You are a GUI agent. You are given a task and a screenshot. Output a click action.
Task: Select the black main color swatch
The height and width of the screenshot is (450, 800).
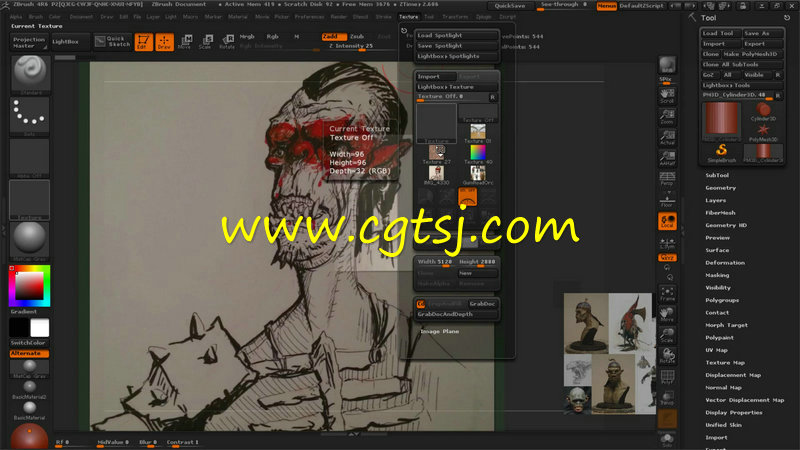coord(19,328)
